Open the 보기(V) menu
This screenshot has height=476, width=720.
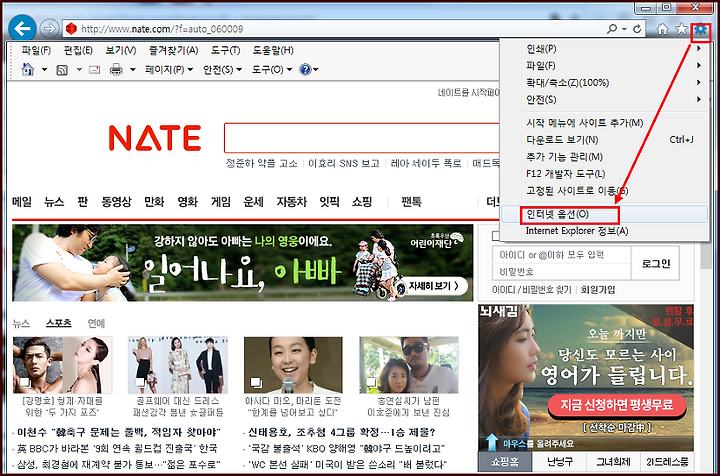[x=121, y=50]
